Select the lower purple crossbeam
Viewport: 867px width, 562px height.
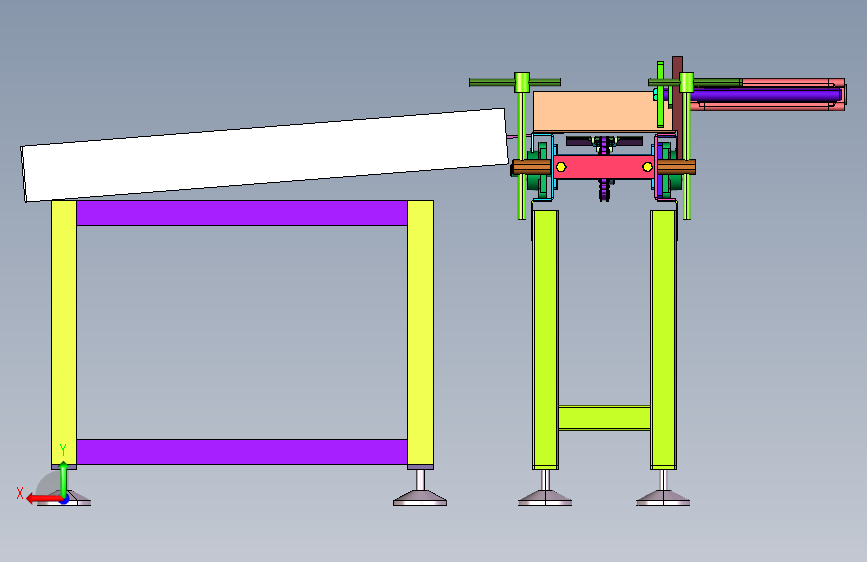242,452
